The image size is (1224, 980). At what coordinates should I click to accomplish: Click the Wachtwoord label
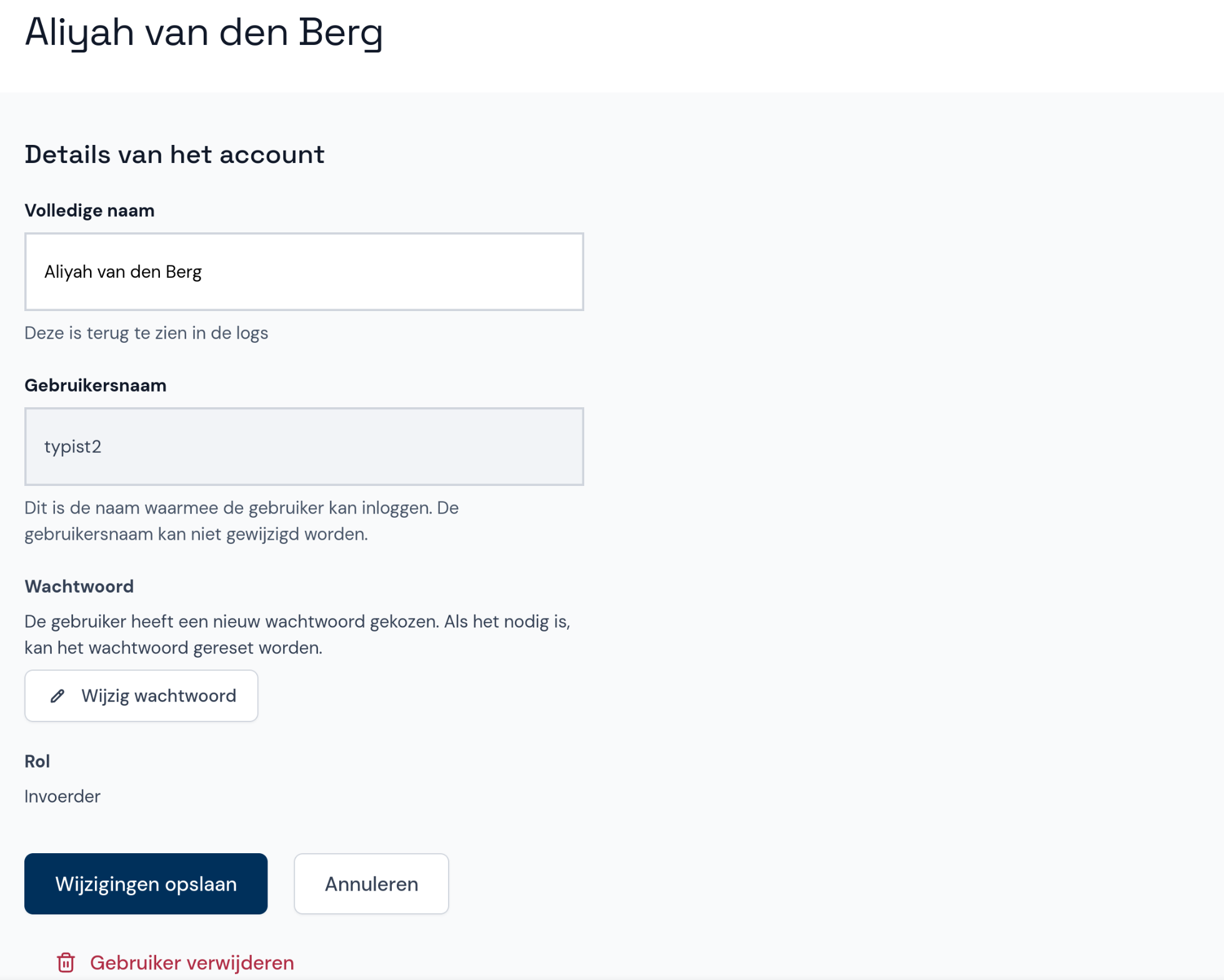coord(79,586)
